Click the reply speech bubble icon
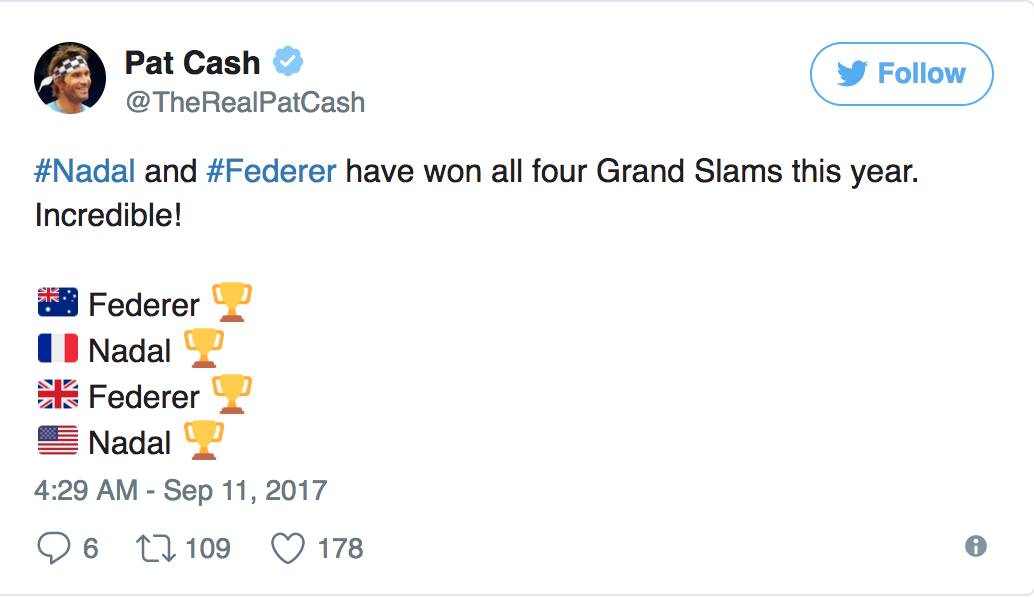Viewport: 1034px width, 598px height. [x=51, y=548]
